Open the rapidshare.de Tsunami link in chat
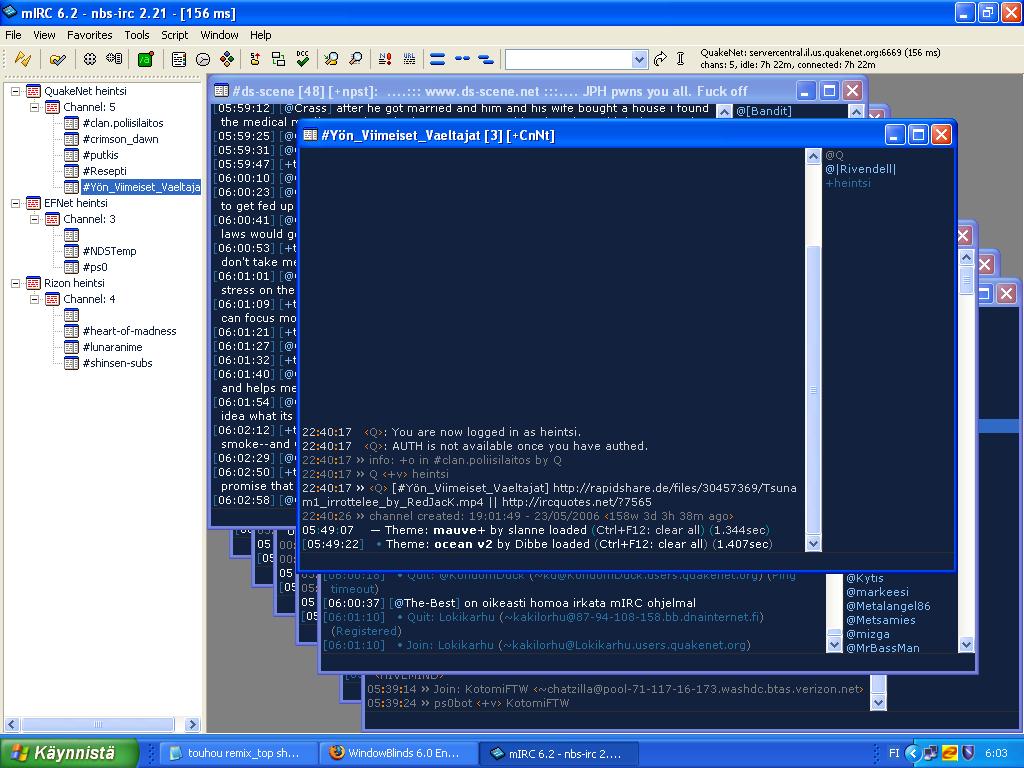Image resolution: width=1024 pixels, height=768 pixels. (x=549, y=495)
